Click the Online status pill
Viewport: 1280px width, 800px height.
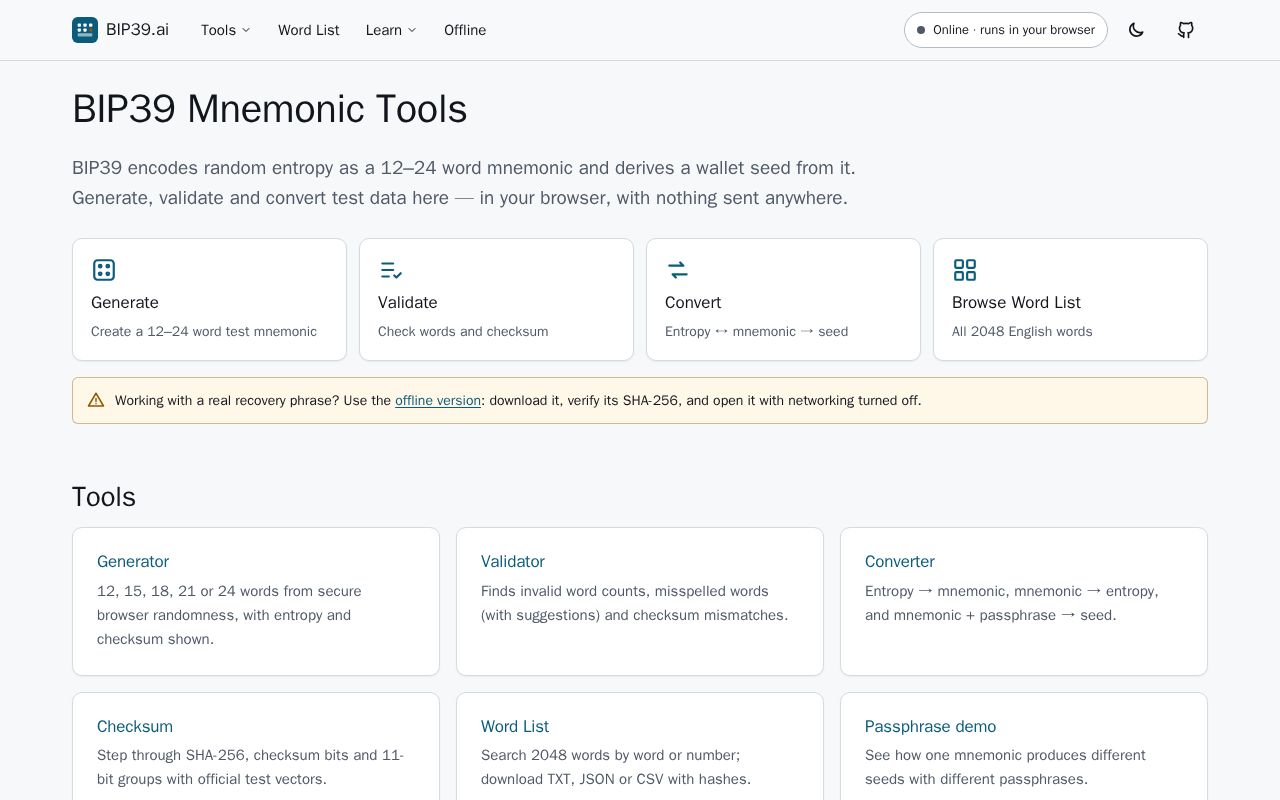pyautogui.click(x=1006, y=30)
